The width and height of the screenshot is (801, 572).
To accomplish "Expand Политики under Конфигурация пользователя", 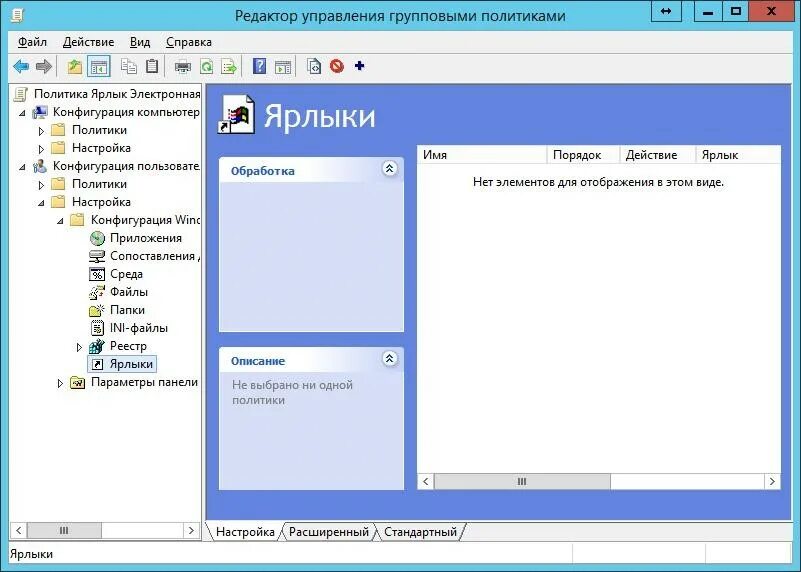I will (41, 185).
